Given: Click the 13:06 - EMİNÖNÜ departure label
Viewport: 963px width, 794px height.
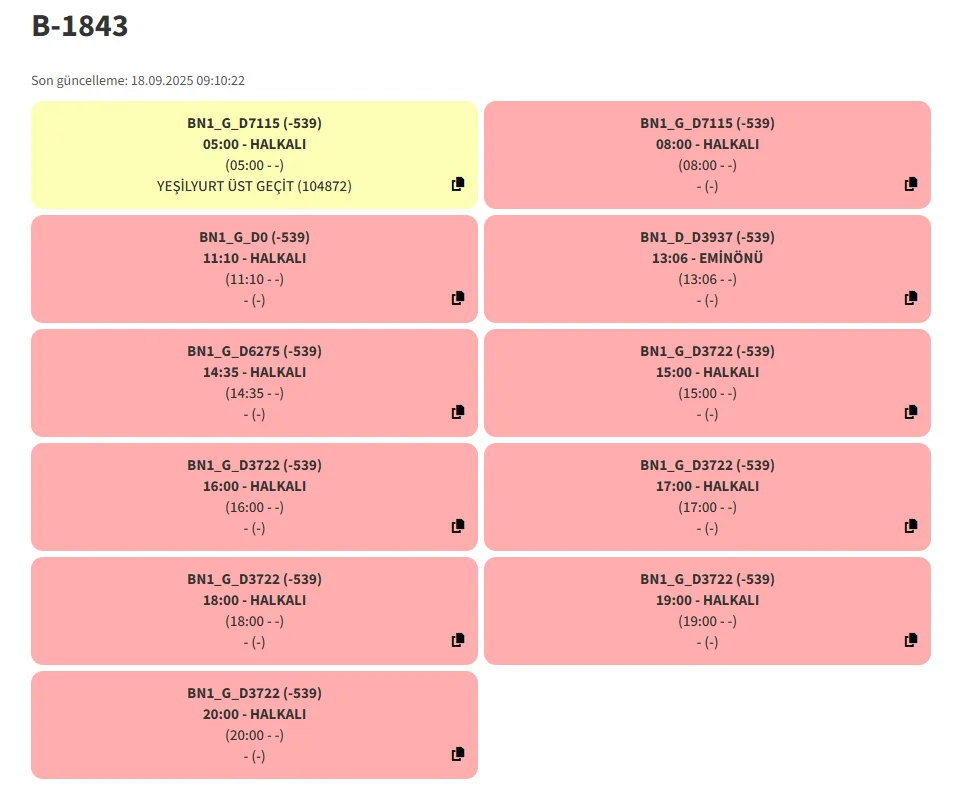Looking at the screenshot, I should (707, 258).
